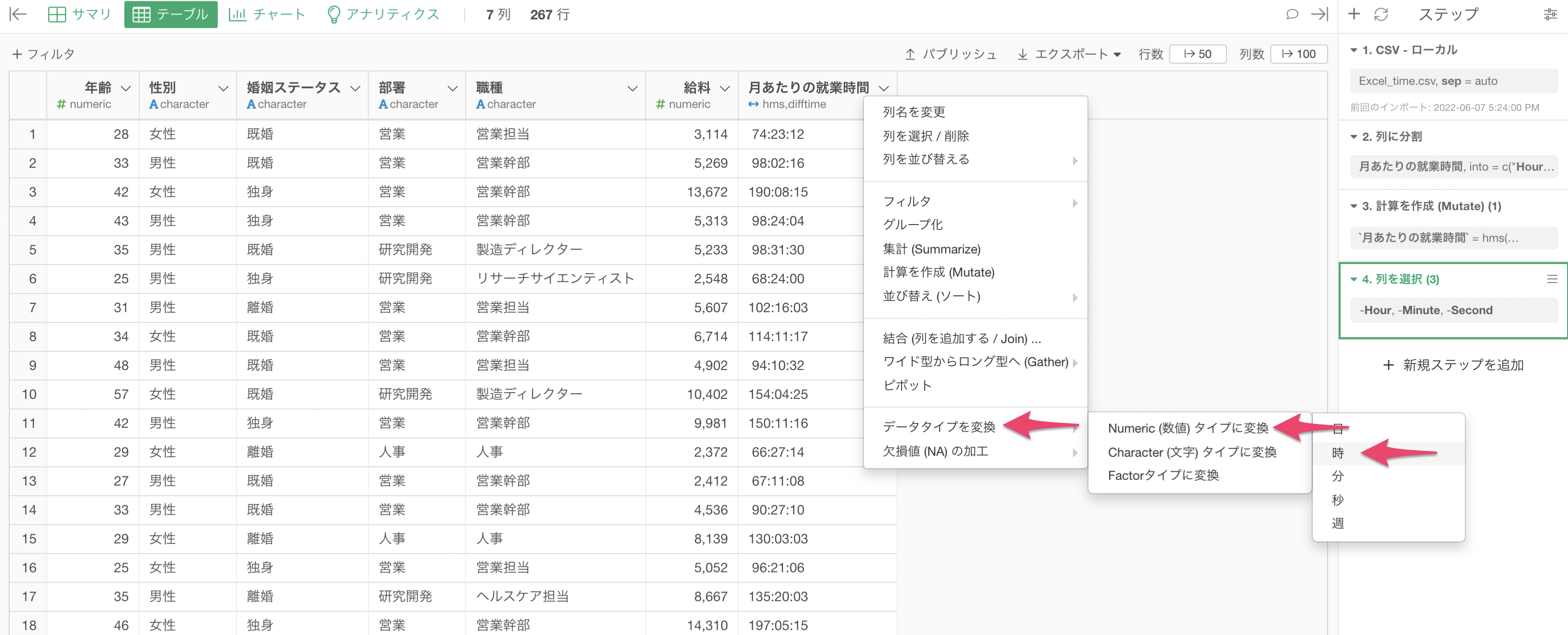
Task: Open the 欠損値 (NA) の加工 submenu
Action: coord(975,452)
